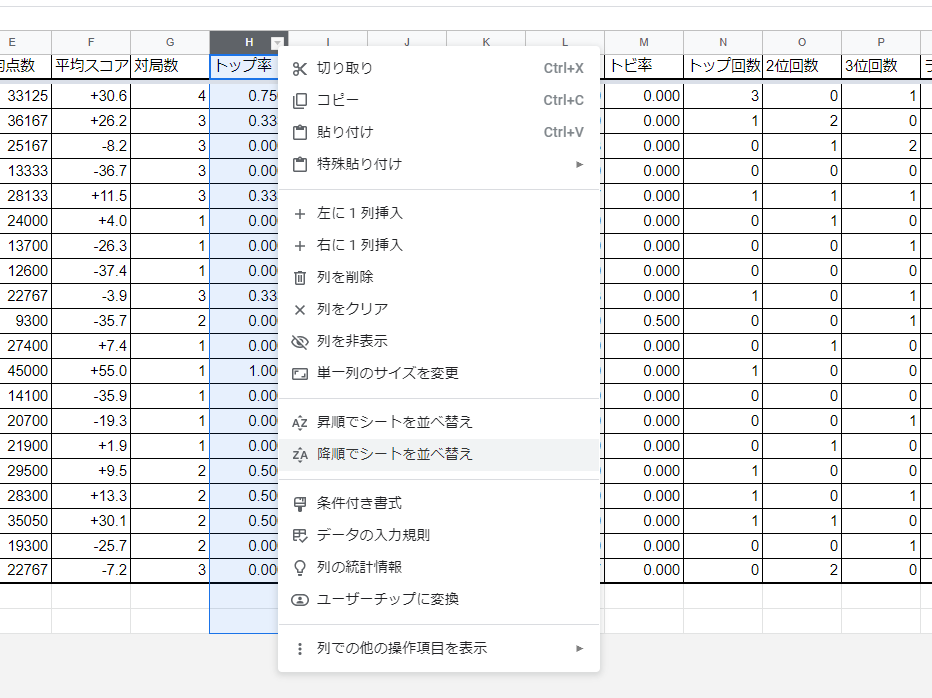This screenshot has width=932, height=698.
Task: Click the clipboard icon beside 貼り付け
Action: click(300, 132)
